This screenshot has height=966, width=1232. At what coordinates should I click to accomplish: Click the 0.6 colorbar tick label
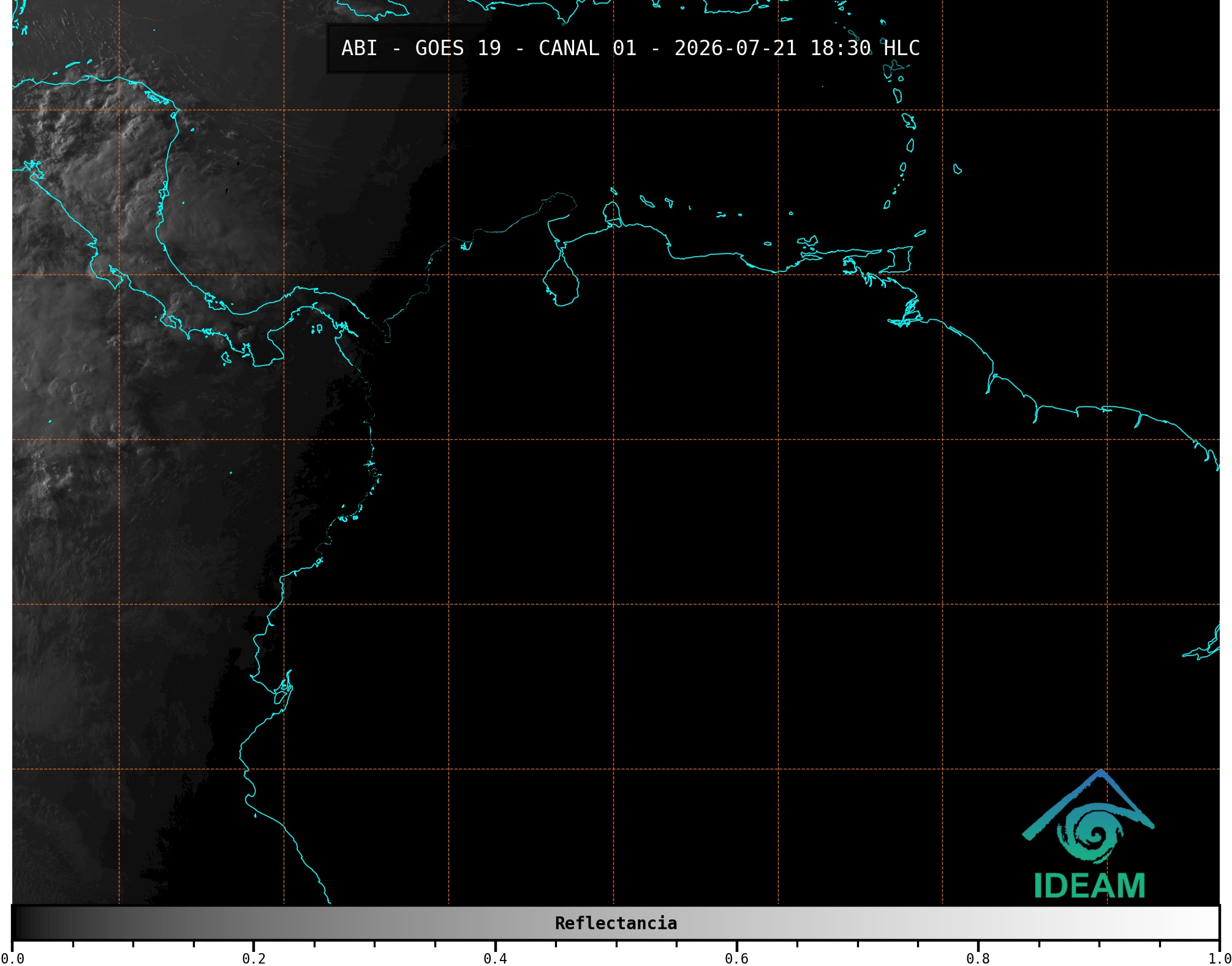click(x=736, y=958)
